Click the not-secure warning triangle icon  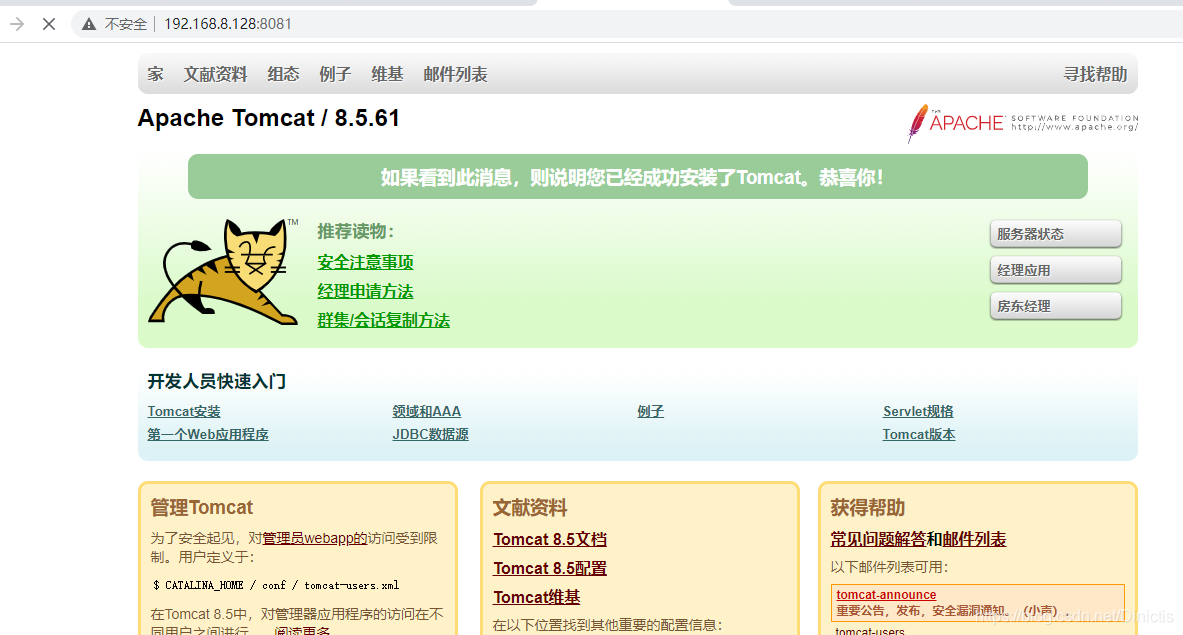(89, 24)
